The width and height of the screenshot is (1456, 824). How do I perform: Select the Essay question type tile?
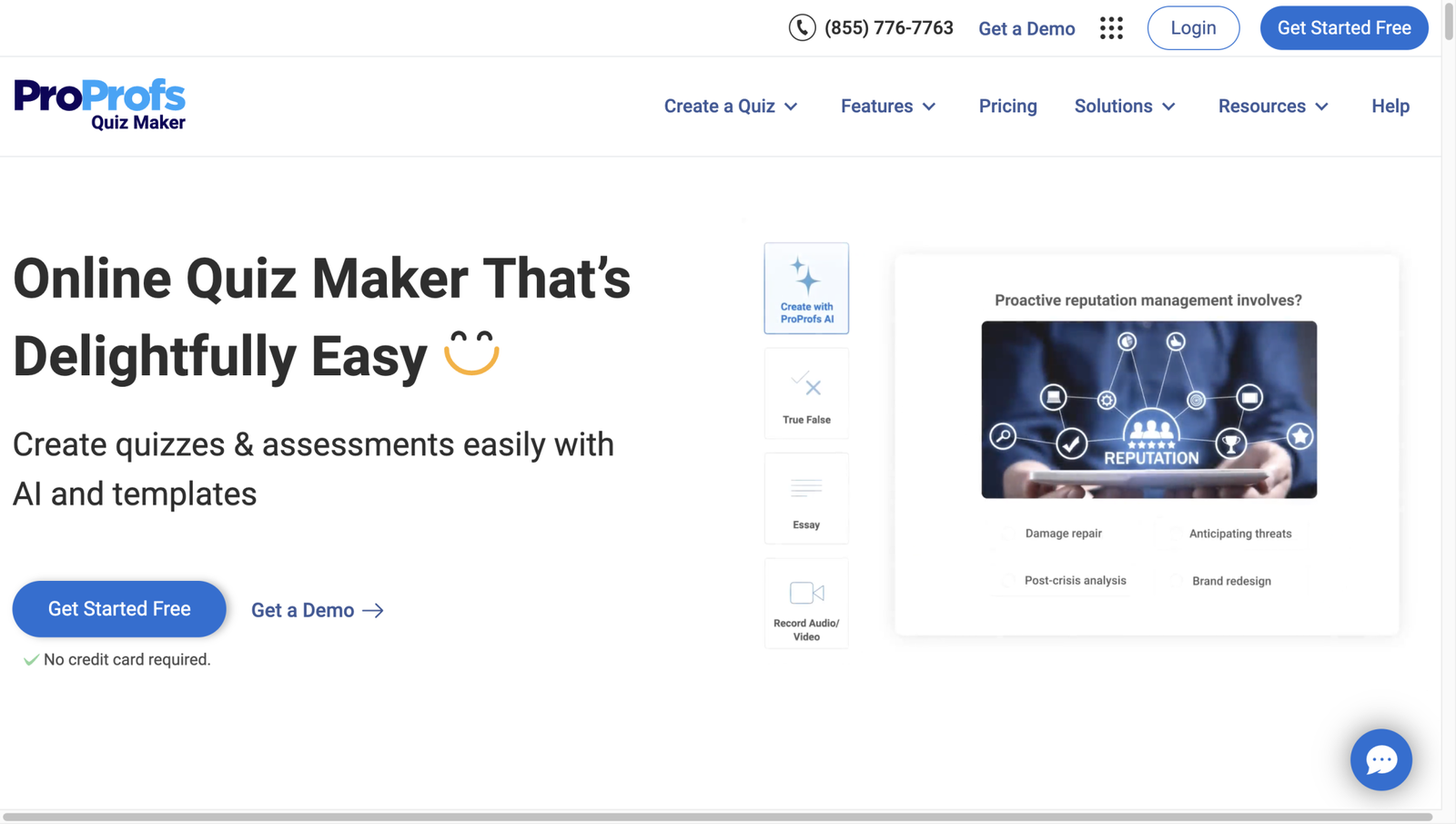pyautogui.click(x=806, y=498)
